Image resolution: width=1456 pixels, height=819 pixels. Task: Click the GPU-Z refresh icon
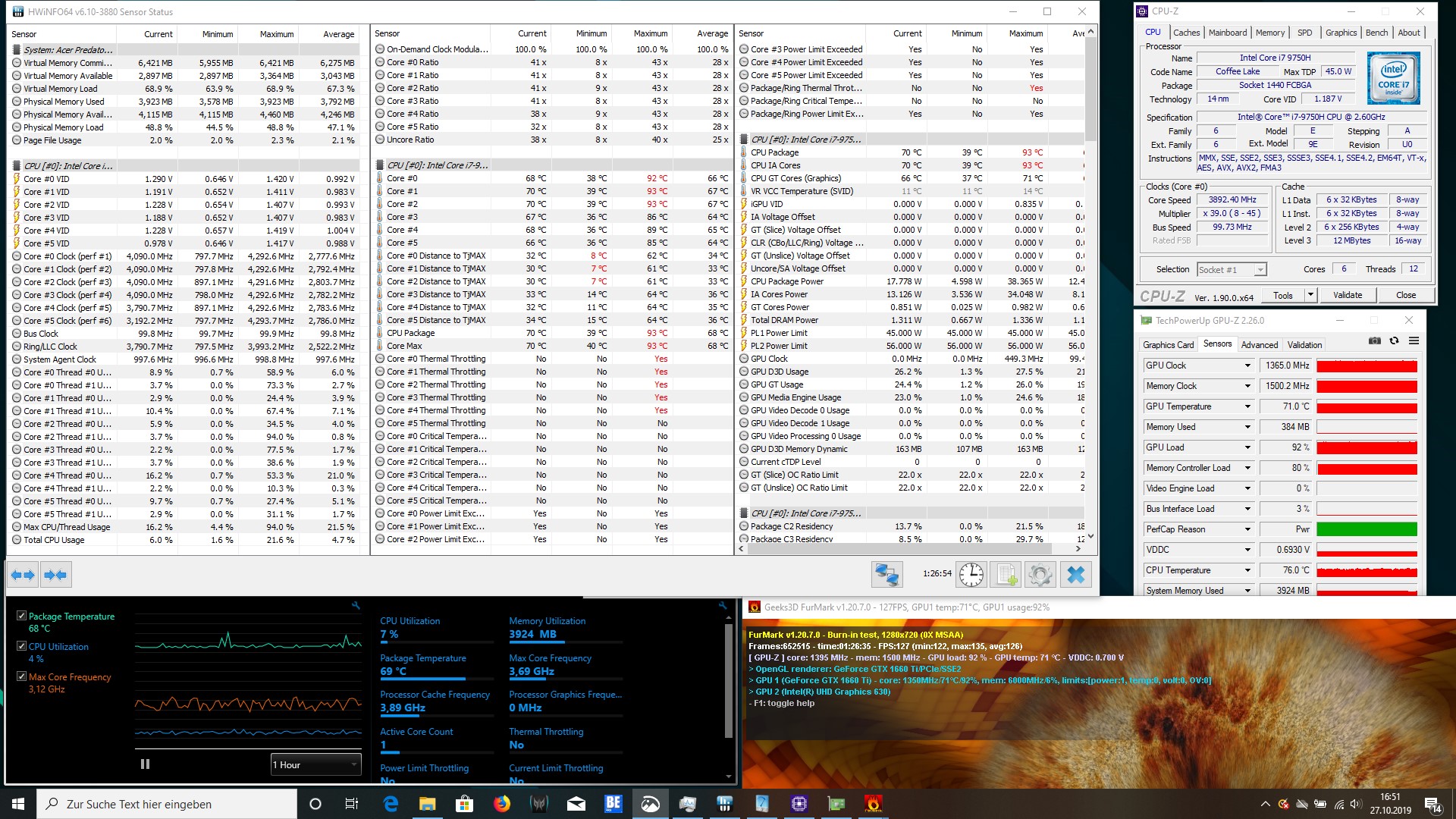(1394, 341)
